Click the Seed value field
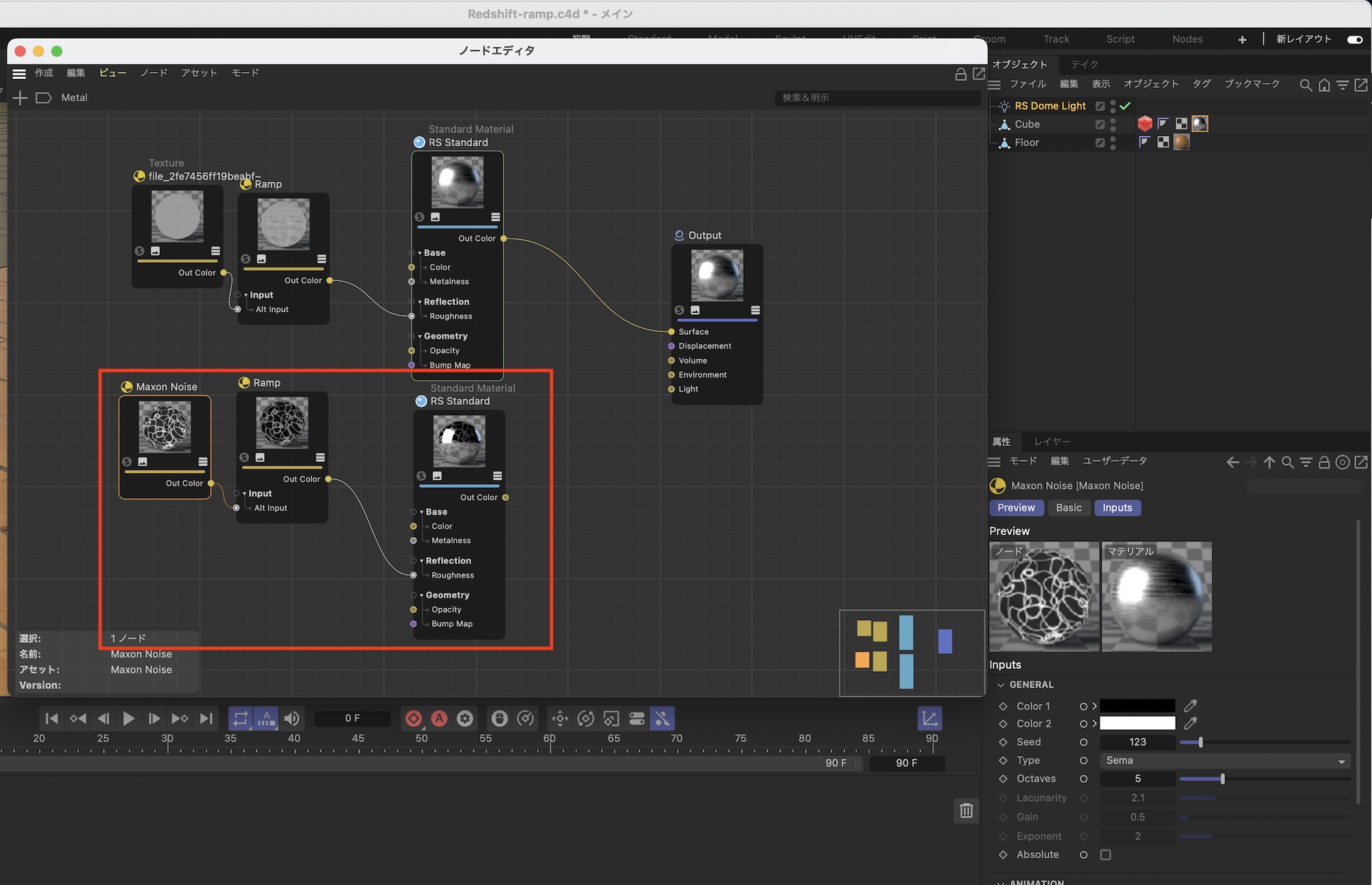 pos(1137,742)
